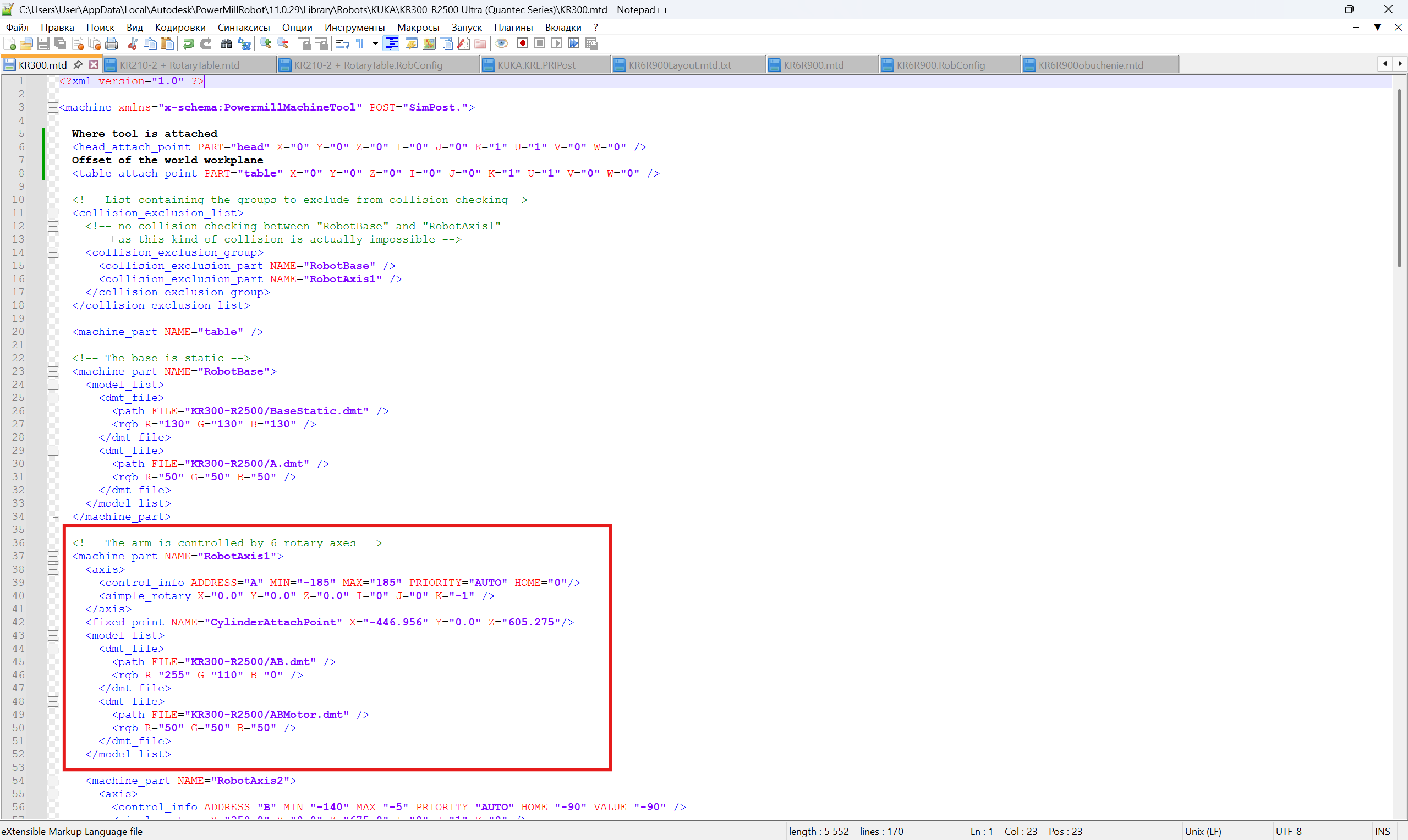Start macro recording with red record icon
This screenshot has width=1408, height=840.
tap(523, 44)
